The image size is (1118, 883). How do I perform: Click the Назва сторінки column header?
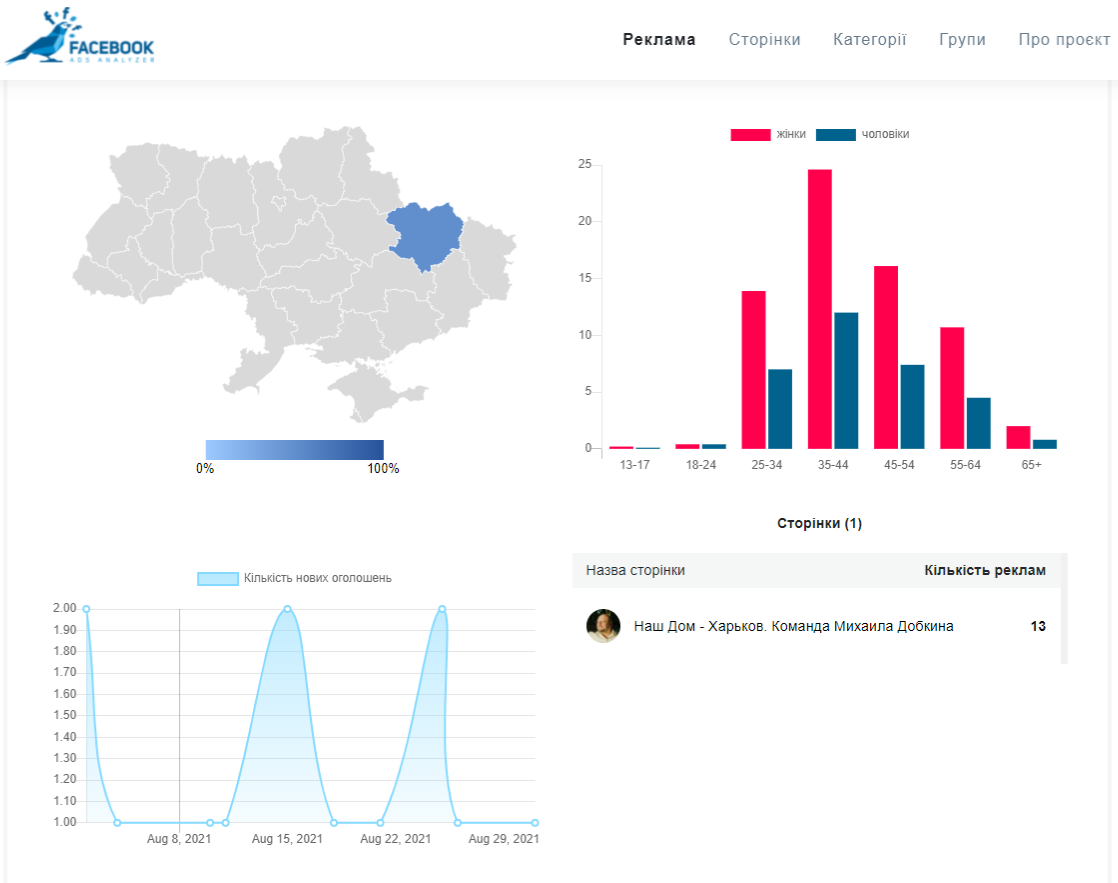[635, 571]
